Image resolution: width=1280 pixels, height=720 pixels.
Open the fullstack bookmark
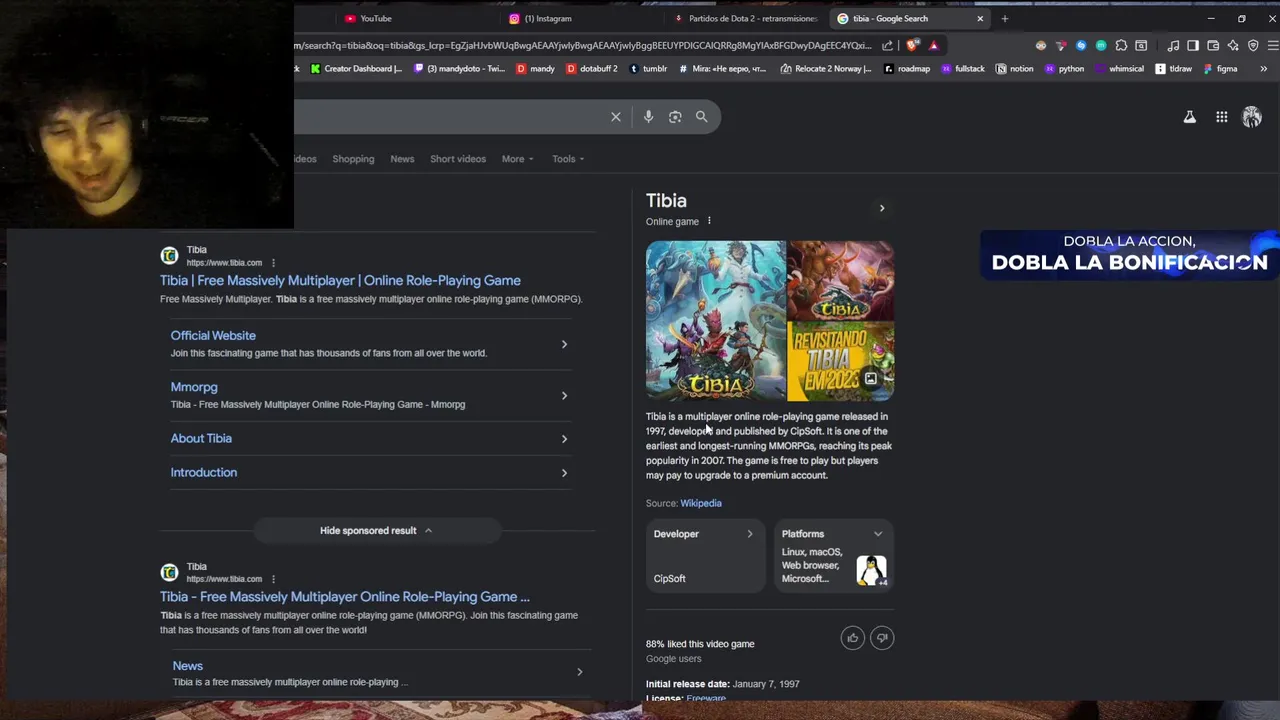coord(962,69)
